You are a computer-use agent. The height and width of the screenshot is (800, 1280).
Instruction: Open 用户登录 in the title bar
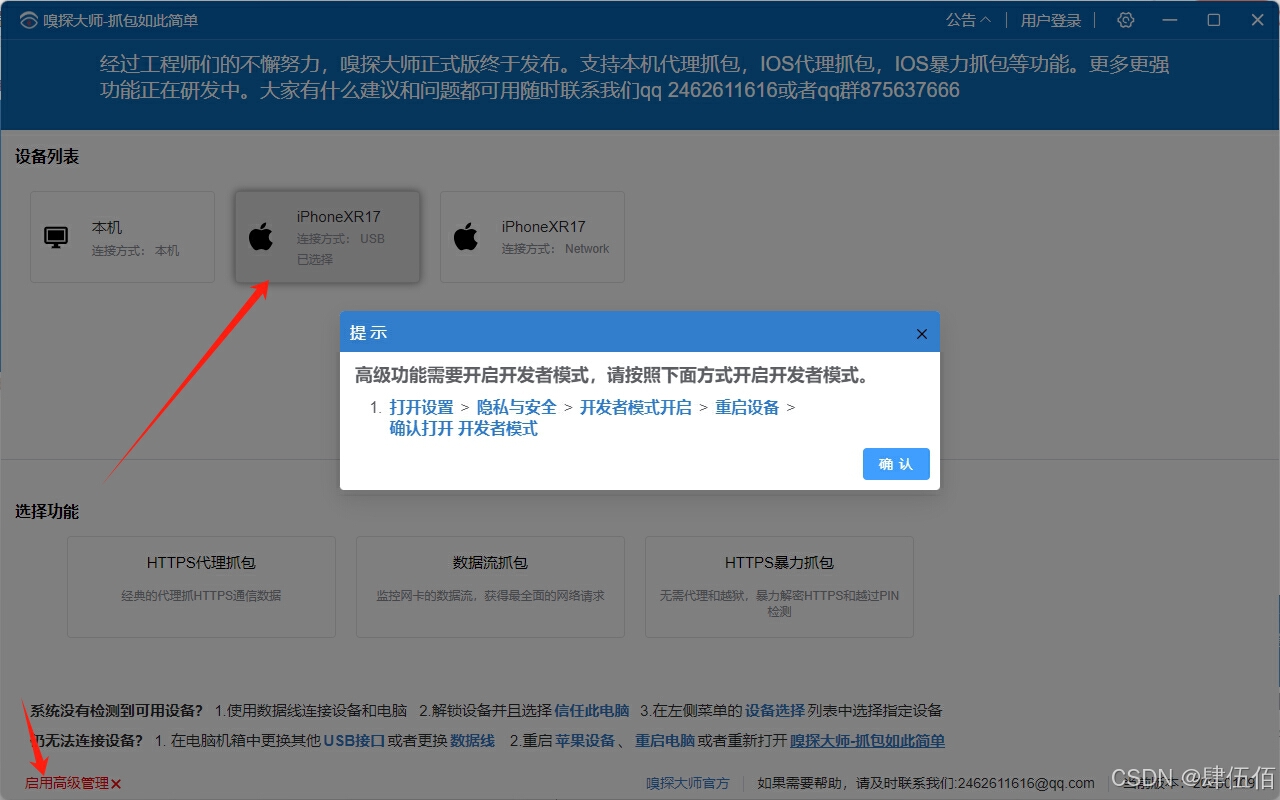[x=1049, y=20]
